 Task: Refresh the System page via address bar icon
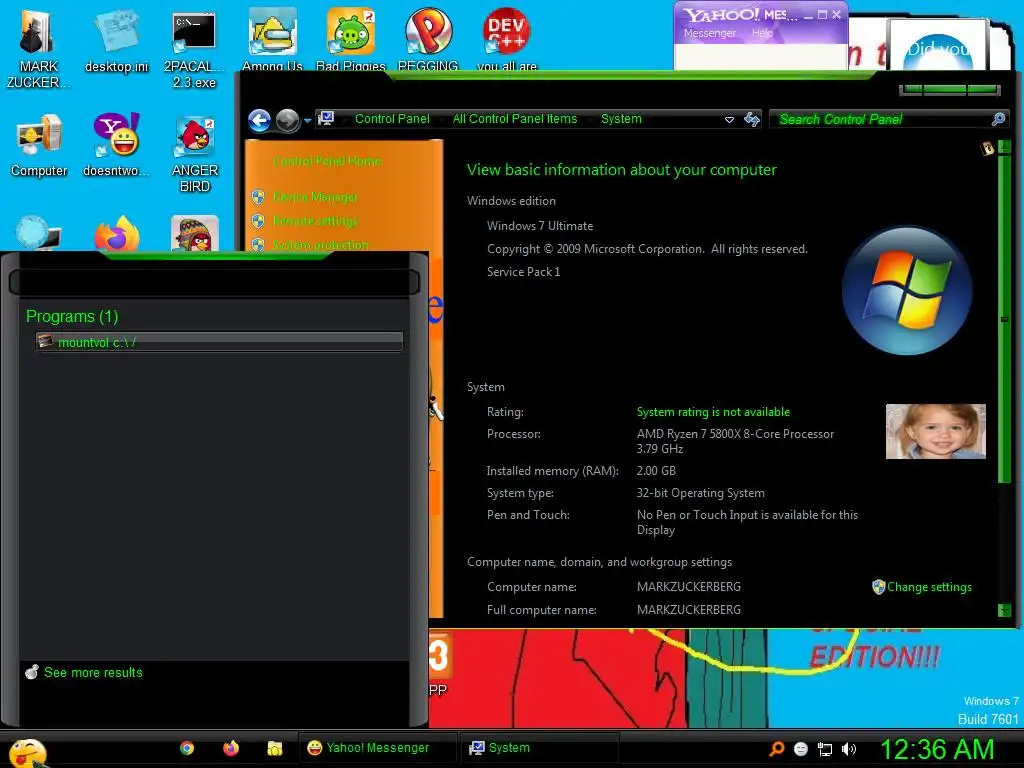click(752, 119)
